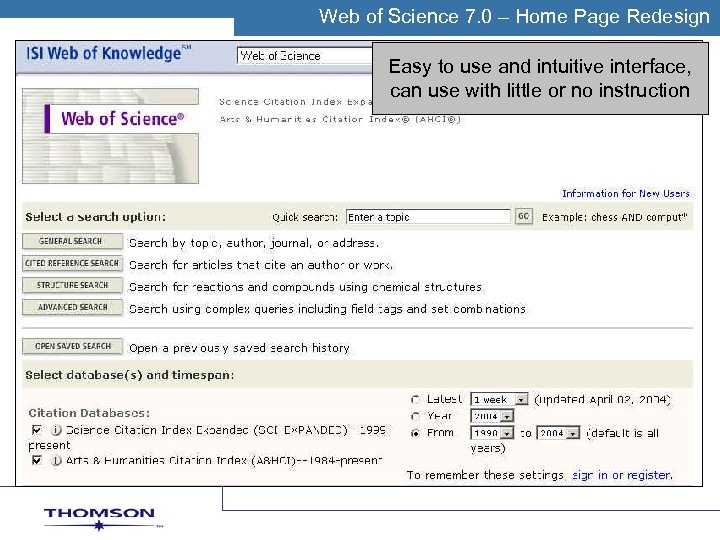Open the 'to 2004' end year dropdown

(558, 433)
